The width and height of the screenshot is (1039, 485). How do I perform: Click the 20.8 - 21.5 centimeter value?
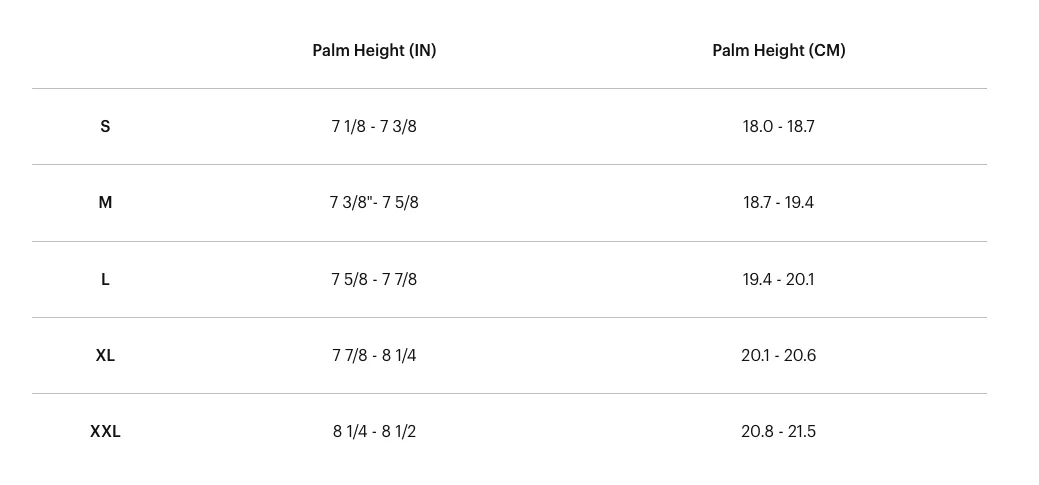coord(779,431)
